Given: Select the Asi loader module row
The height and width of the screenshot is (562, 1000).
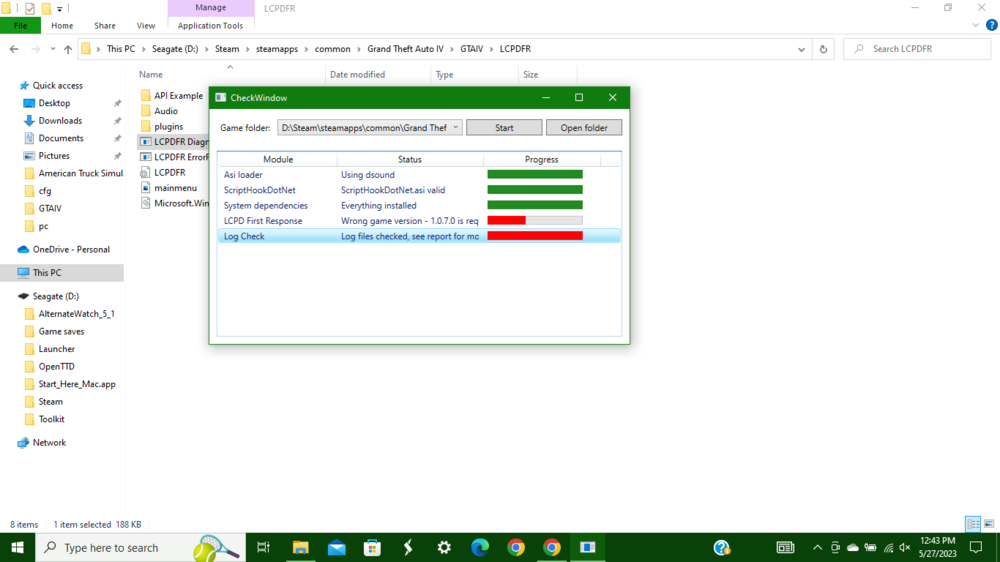Looking at the screenshot, I should [x=418, y=175].
